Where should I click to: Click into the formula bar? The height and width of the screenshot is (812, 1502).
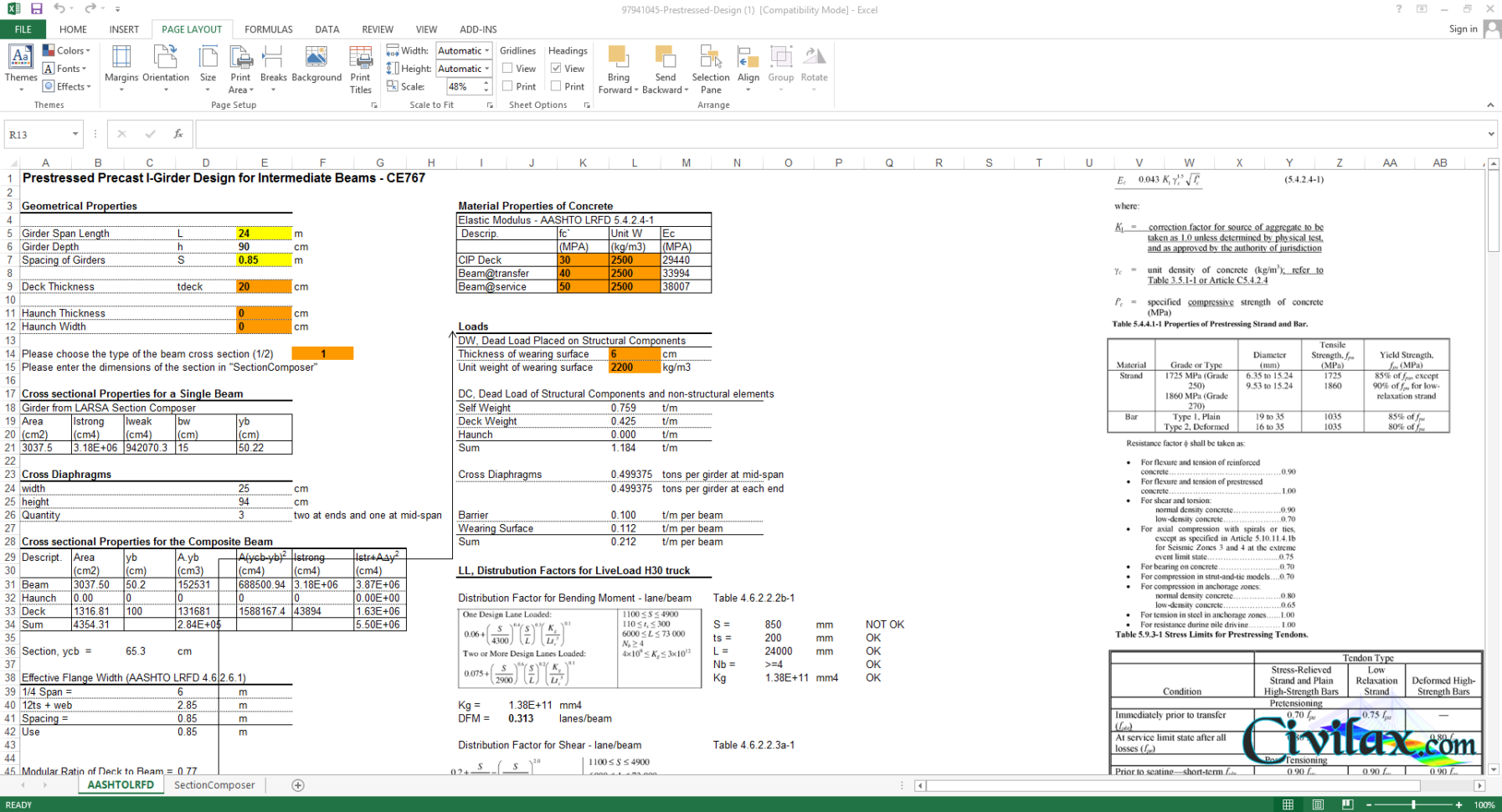(840, 134)
